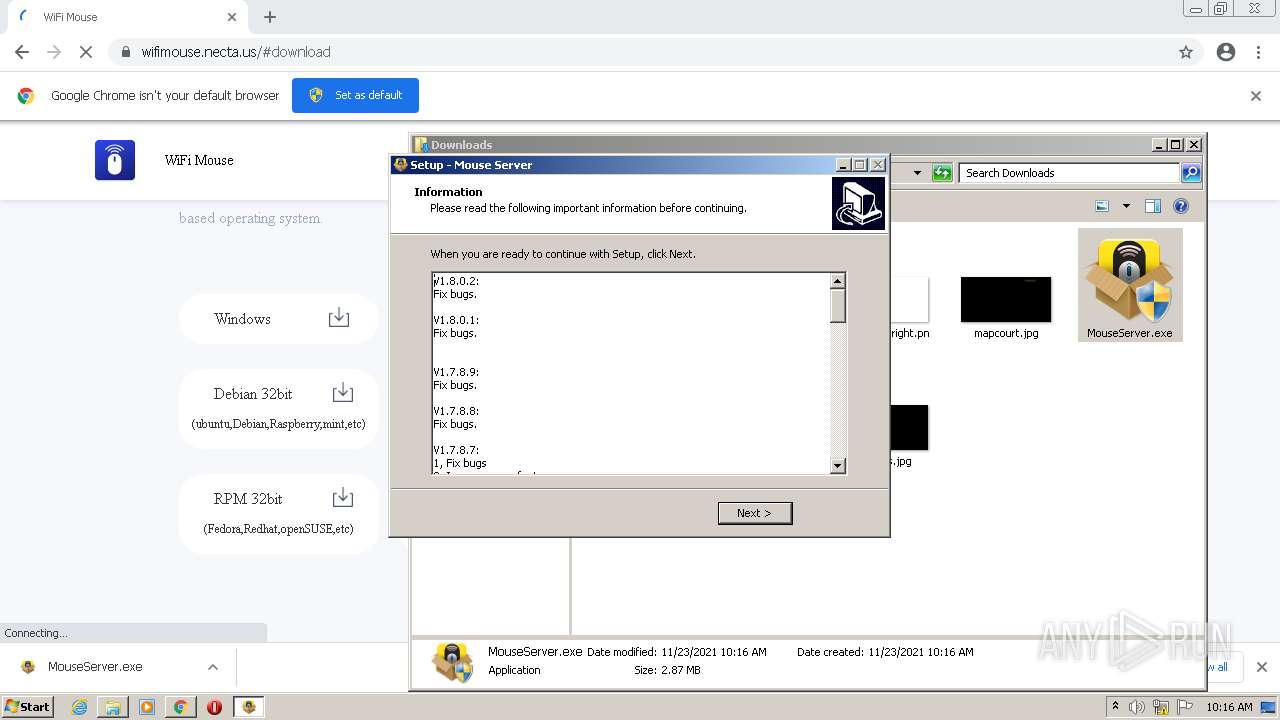1280x720 pixels.
Task: Select the MouseServer.exe file icon
Action: point(1130,285)
